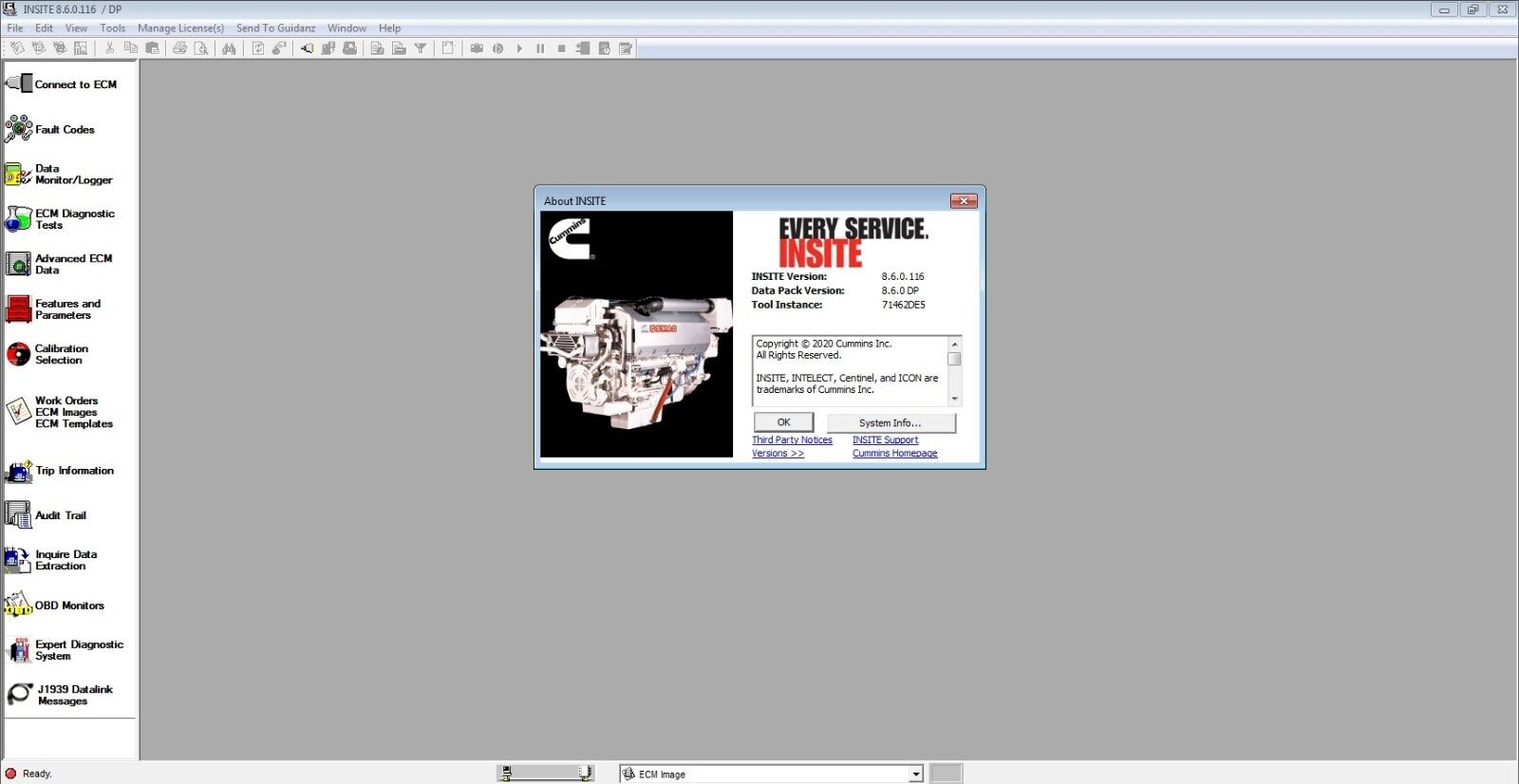Viewport: 1519px width, 784px height.
Task: Click the Tool Instance value 71462DE5
Action: 903,306
